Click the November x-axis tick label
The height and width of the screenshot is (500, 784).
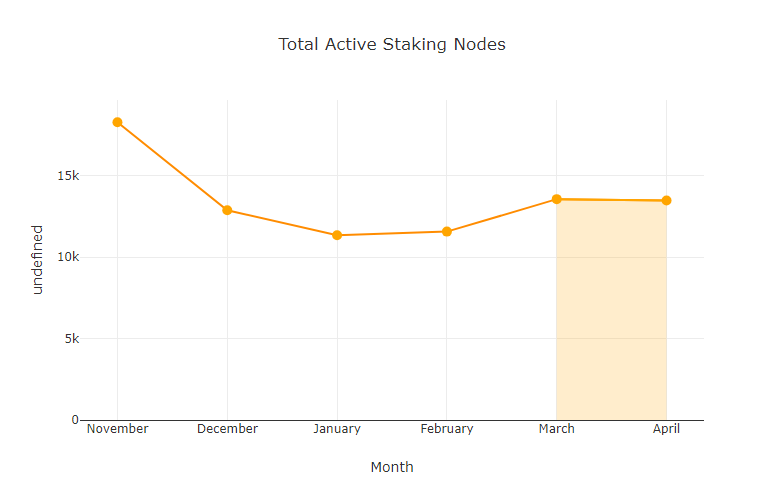tap(118, 429)
